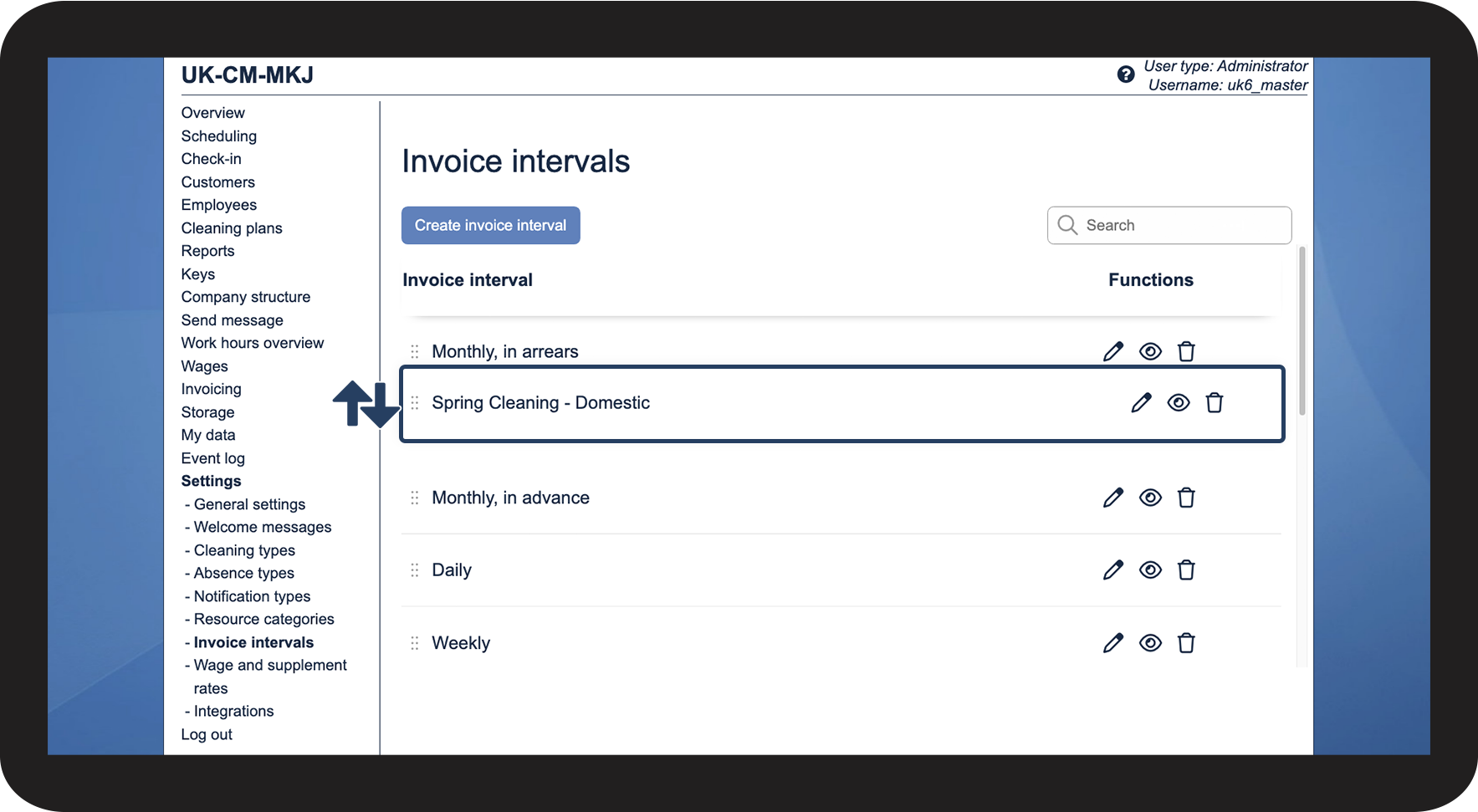Hide the Spring Cleaning - Domestic interval
Viewport: 1478px width, 812px height.
[x=1179, y=403]
